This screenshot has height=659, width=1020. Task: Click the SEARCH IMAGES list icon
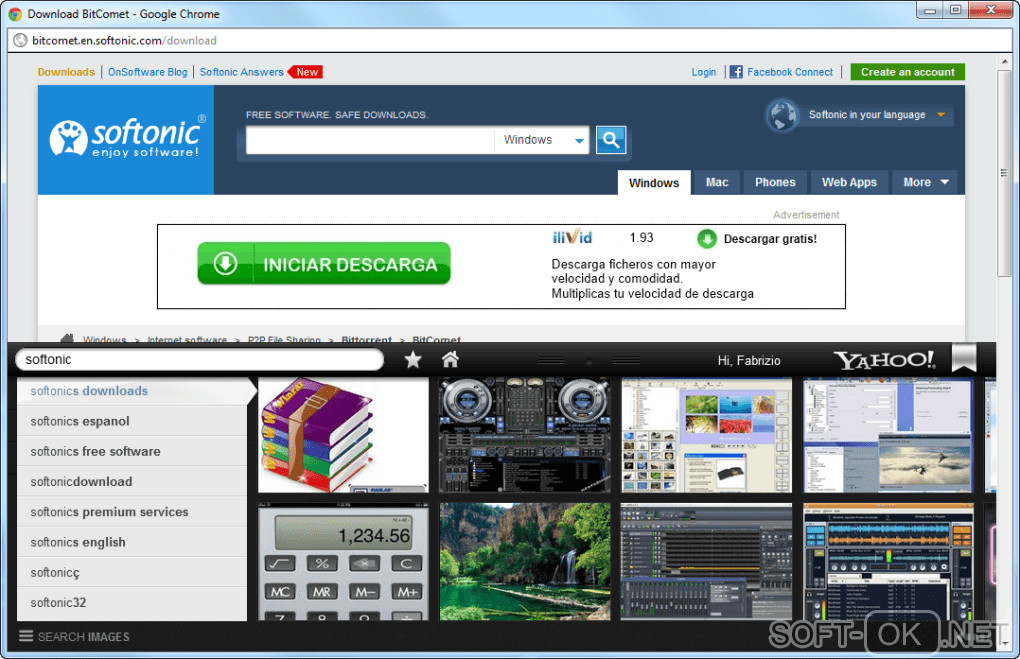(26, 636)
